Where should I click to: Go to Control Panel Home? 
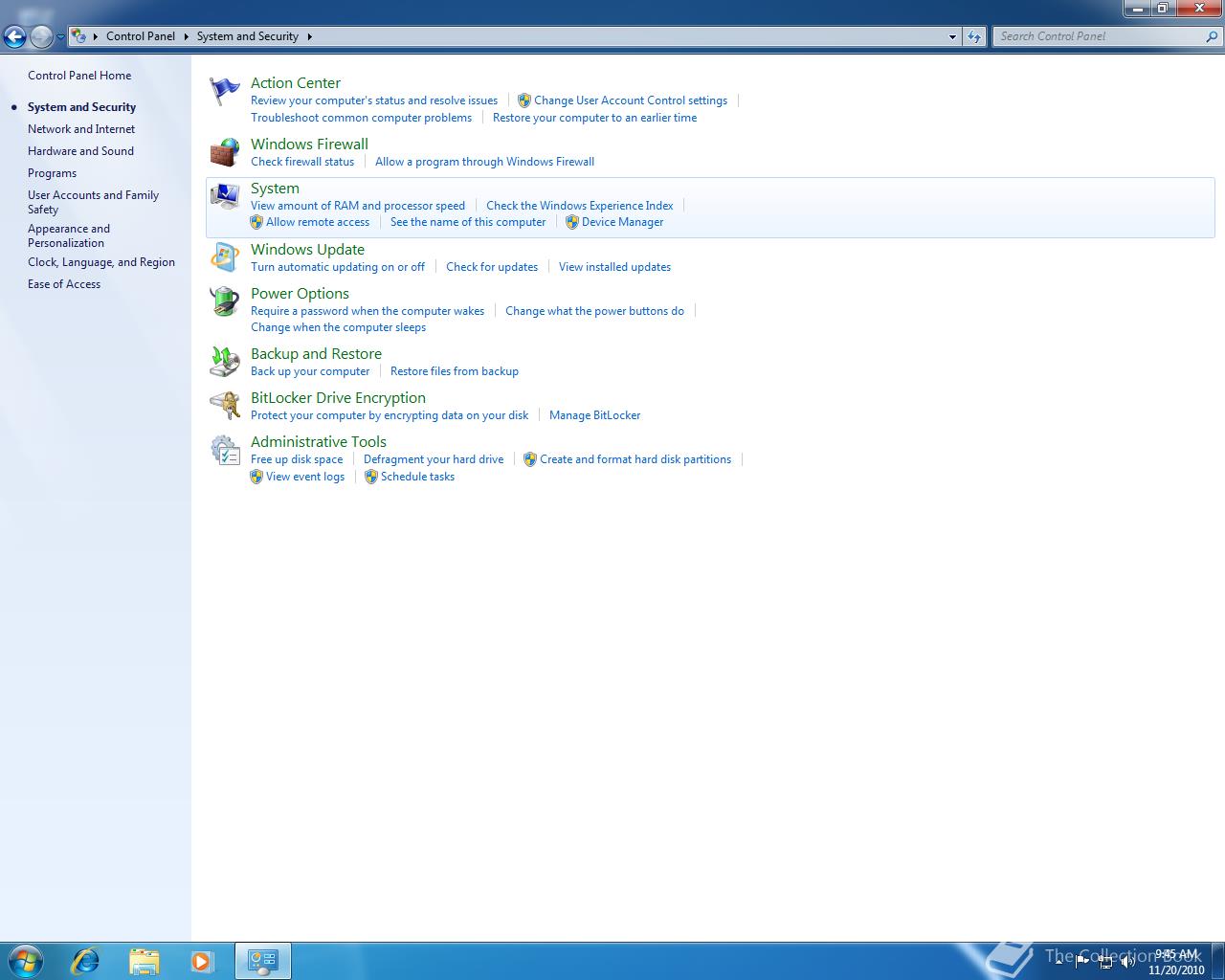[x=79, y=76]
